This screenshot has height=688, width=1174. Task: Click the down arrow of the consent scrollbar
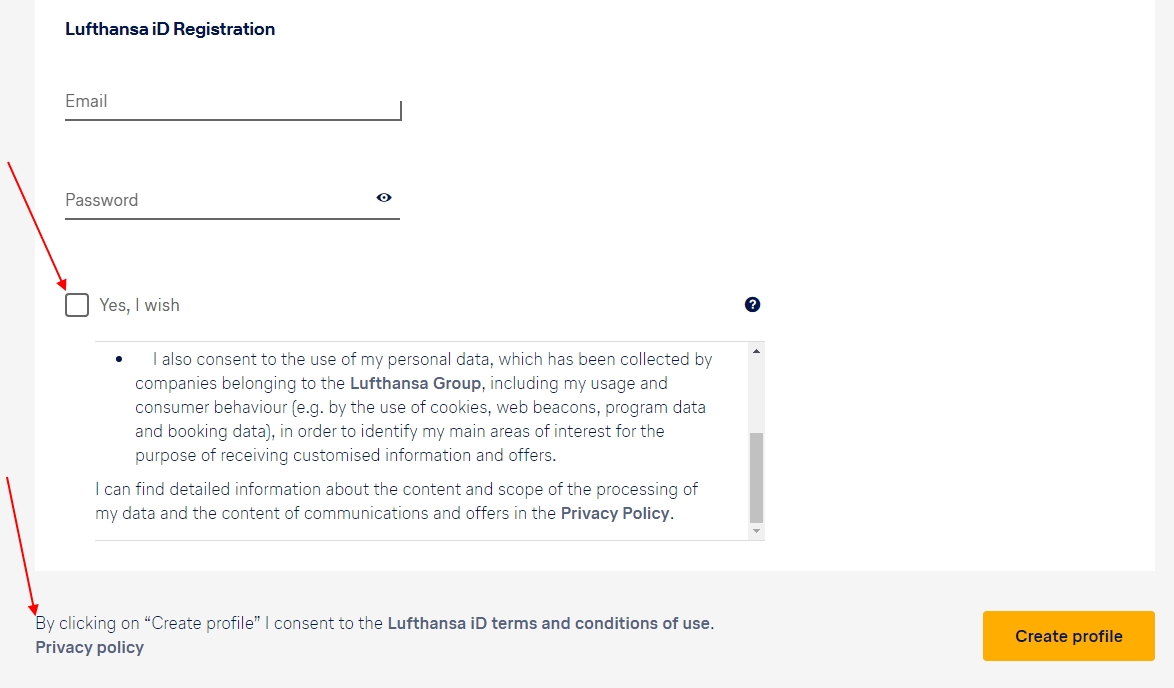(757, 531)
